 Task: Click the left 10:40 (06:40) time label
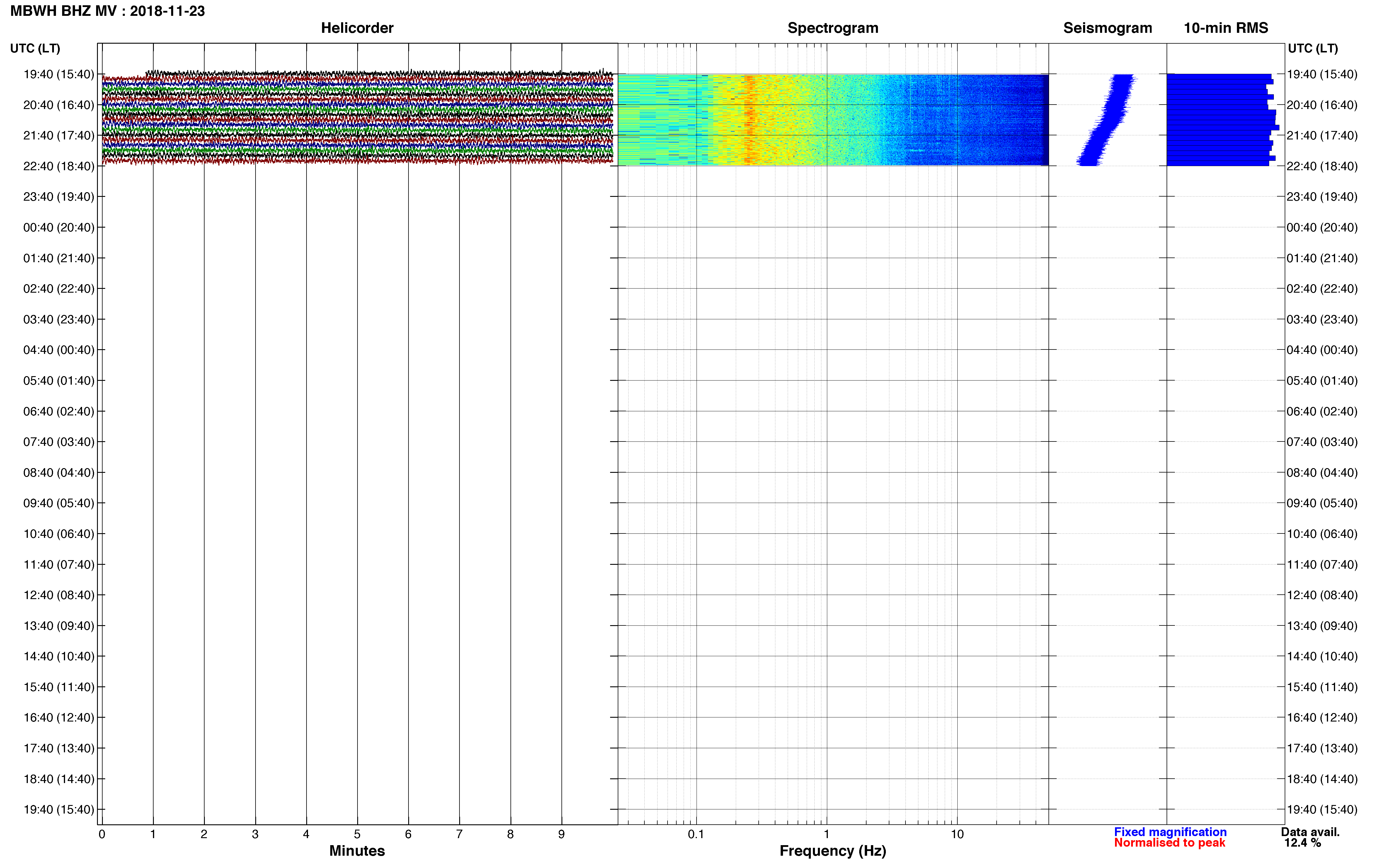pyautogui.click(x=59, y=534)
